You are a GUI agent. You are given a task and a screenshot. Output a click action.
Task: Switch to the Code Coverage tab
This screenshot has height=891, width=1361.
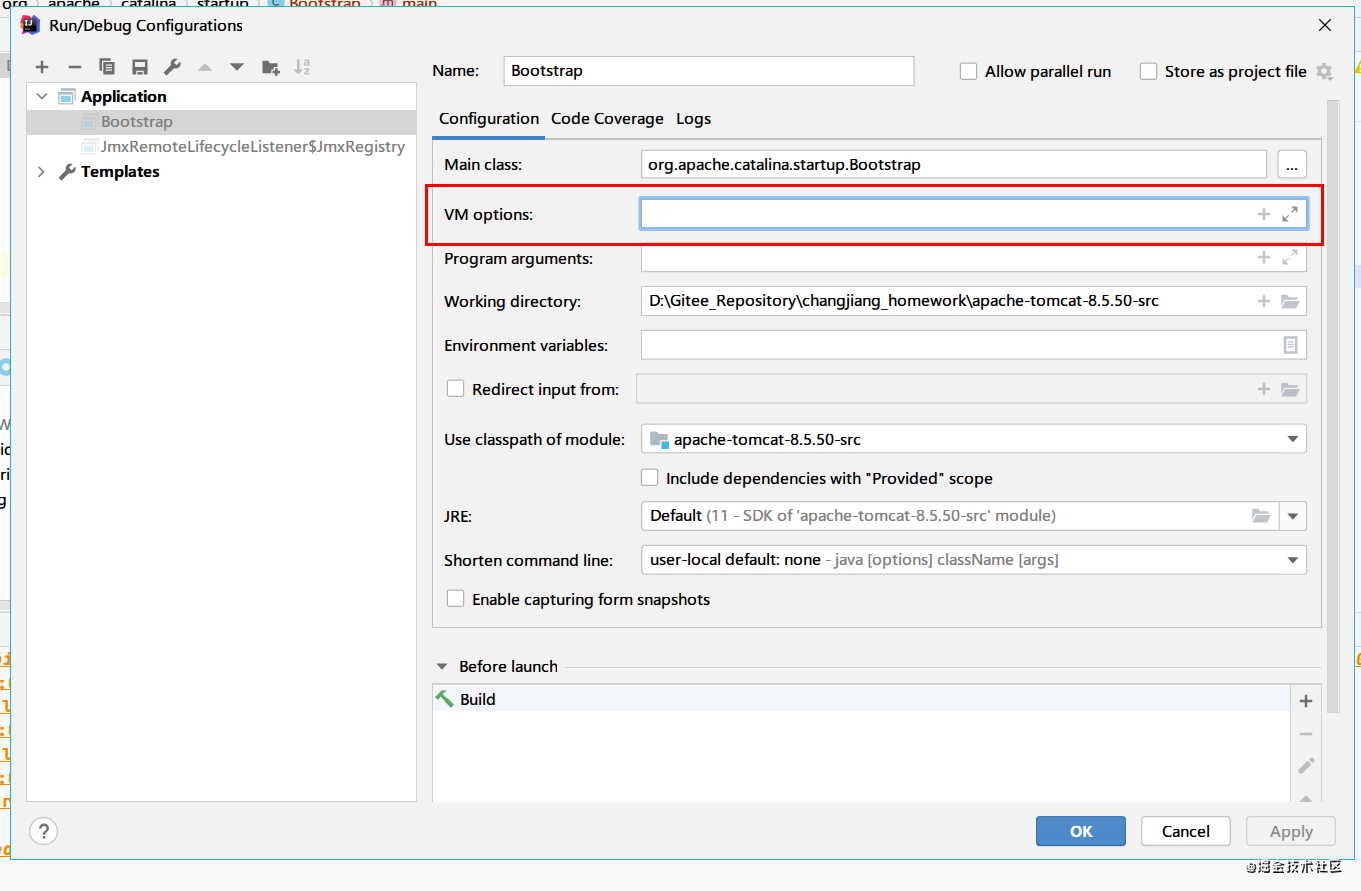(607, 119)
